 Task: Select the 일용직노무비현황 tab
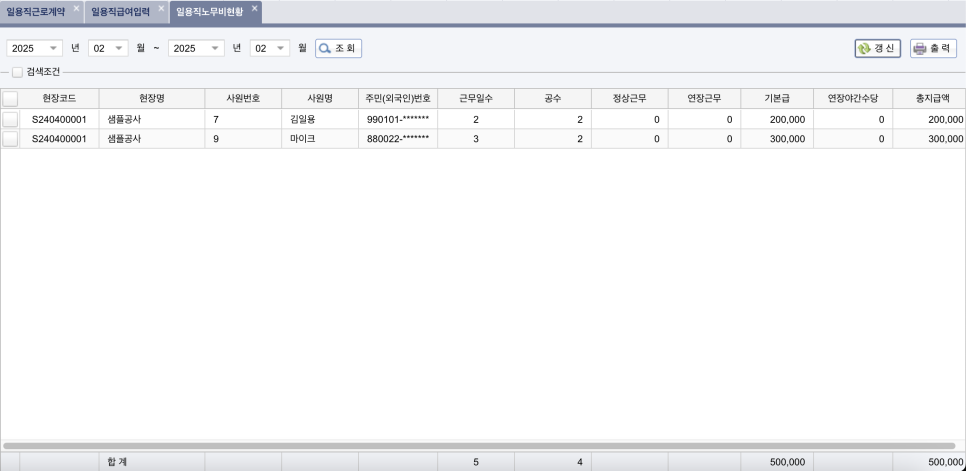[209, 12]
